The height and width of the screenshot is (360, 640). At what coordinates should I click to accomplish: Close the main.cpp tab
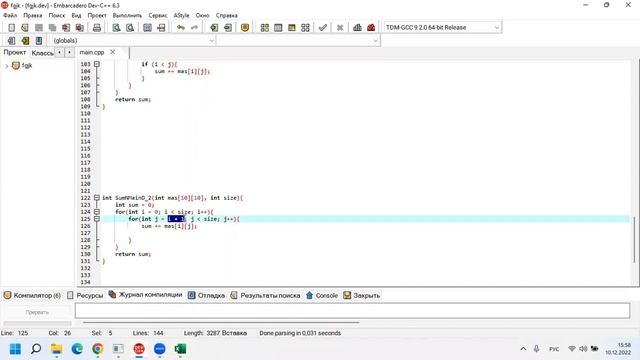click(113, 52)
